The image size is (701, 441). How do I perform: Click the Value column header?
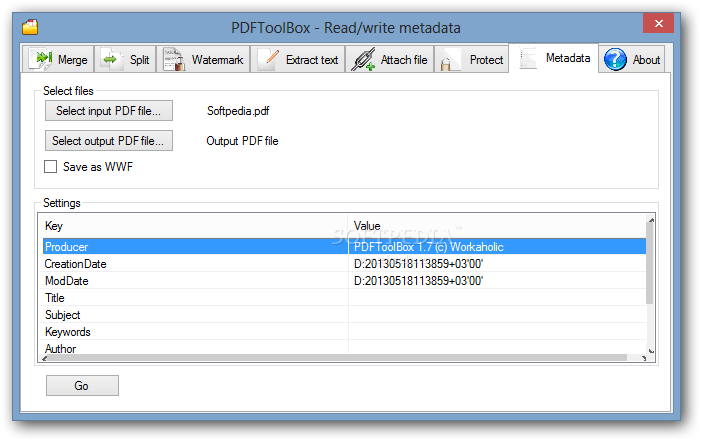click(497, 225)
